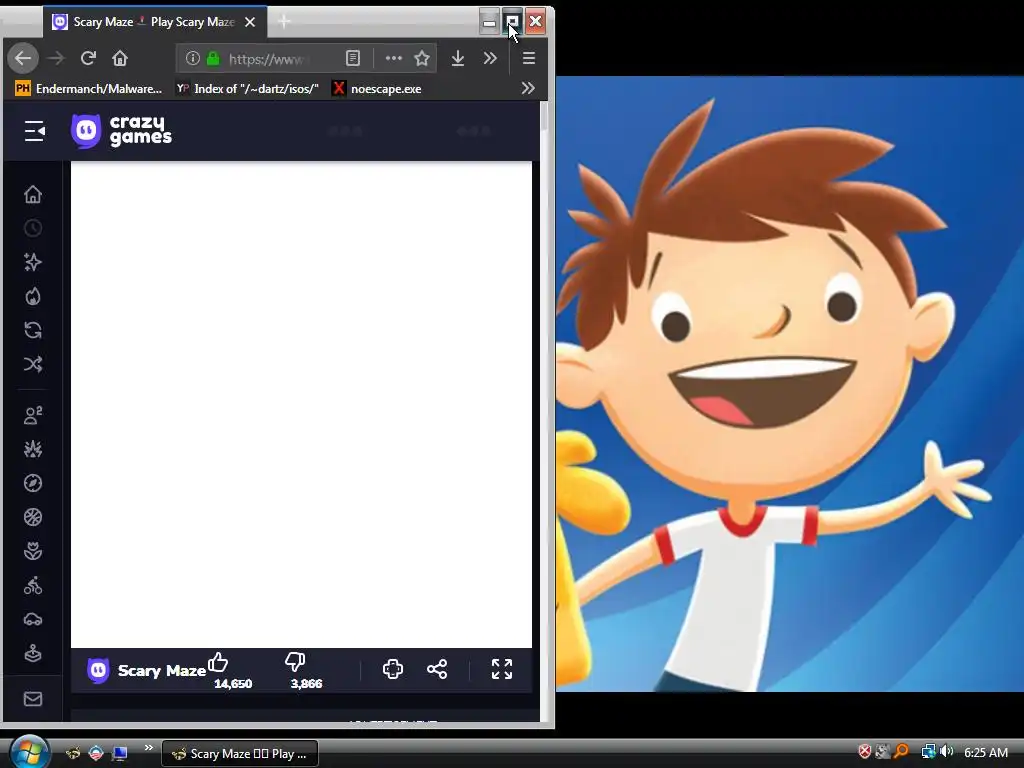Viewport: 1024px width, 768px height.
Task: Show more bookmarks with the chevron
Action: pyautogui.click(x=528, y=89)
